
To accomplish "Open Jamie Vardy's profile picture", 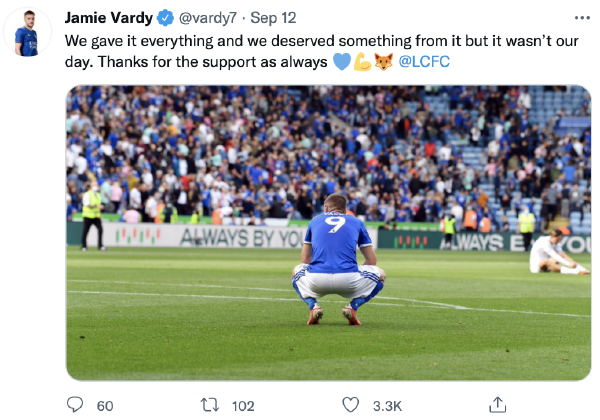I will click(x=27, y=32).
